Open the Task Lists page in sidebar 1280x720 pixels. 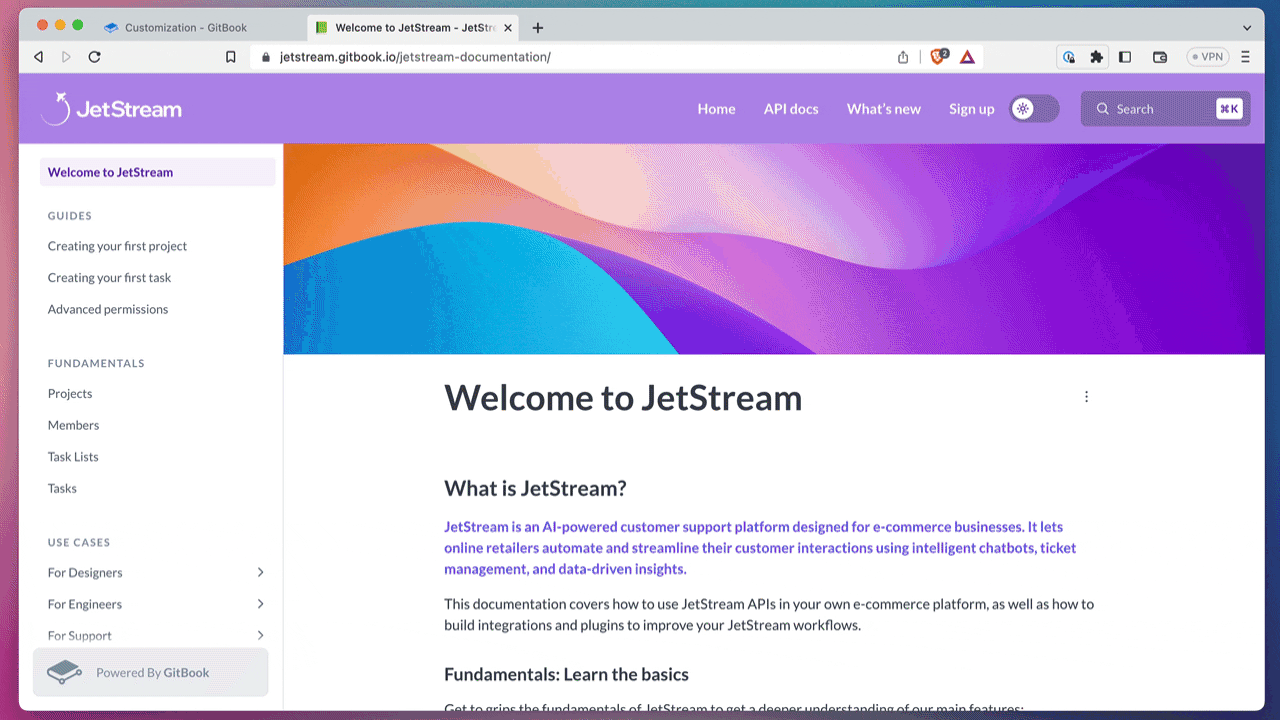click(73, 457)
